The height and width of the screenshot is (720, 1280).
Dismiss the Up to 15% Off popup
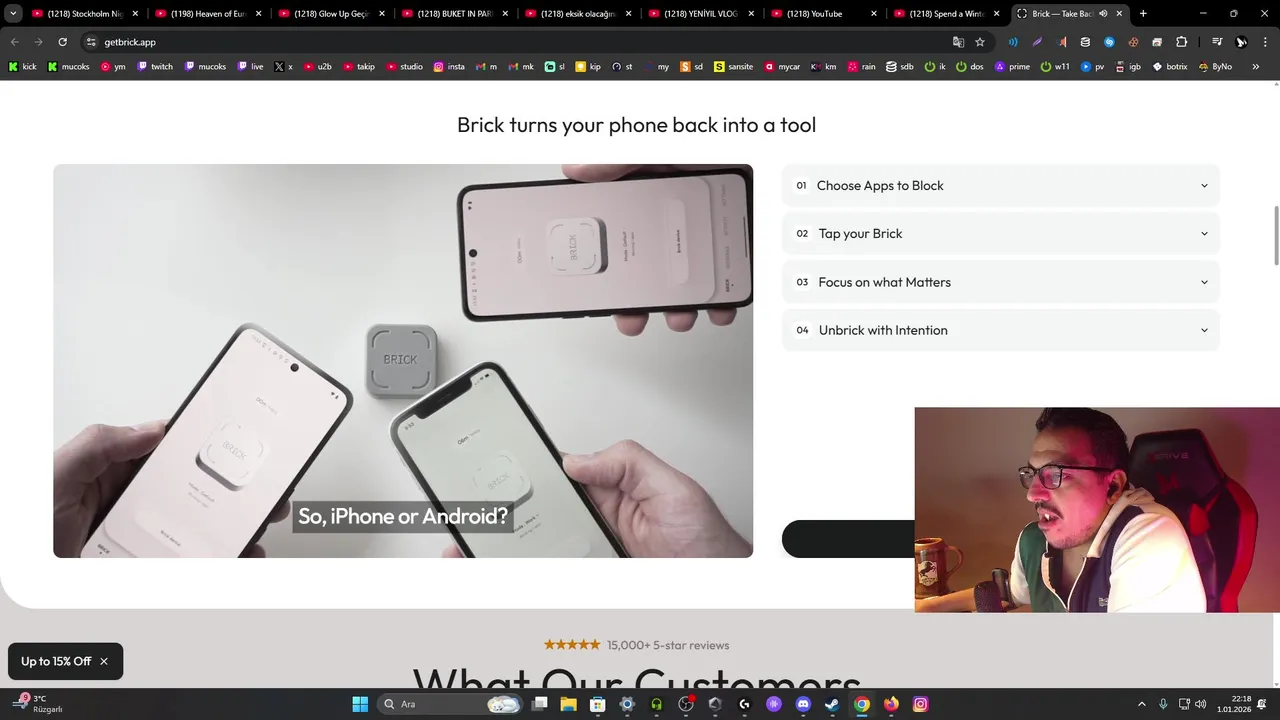104,661
